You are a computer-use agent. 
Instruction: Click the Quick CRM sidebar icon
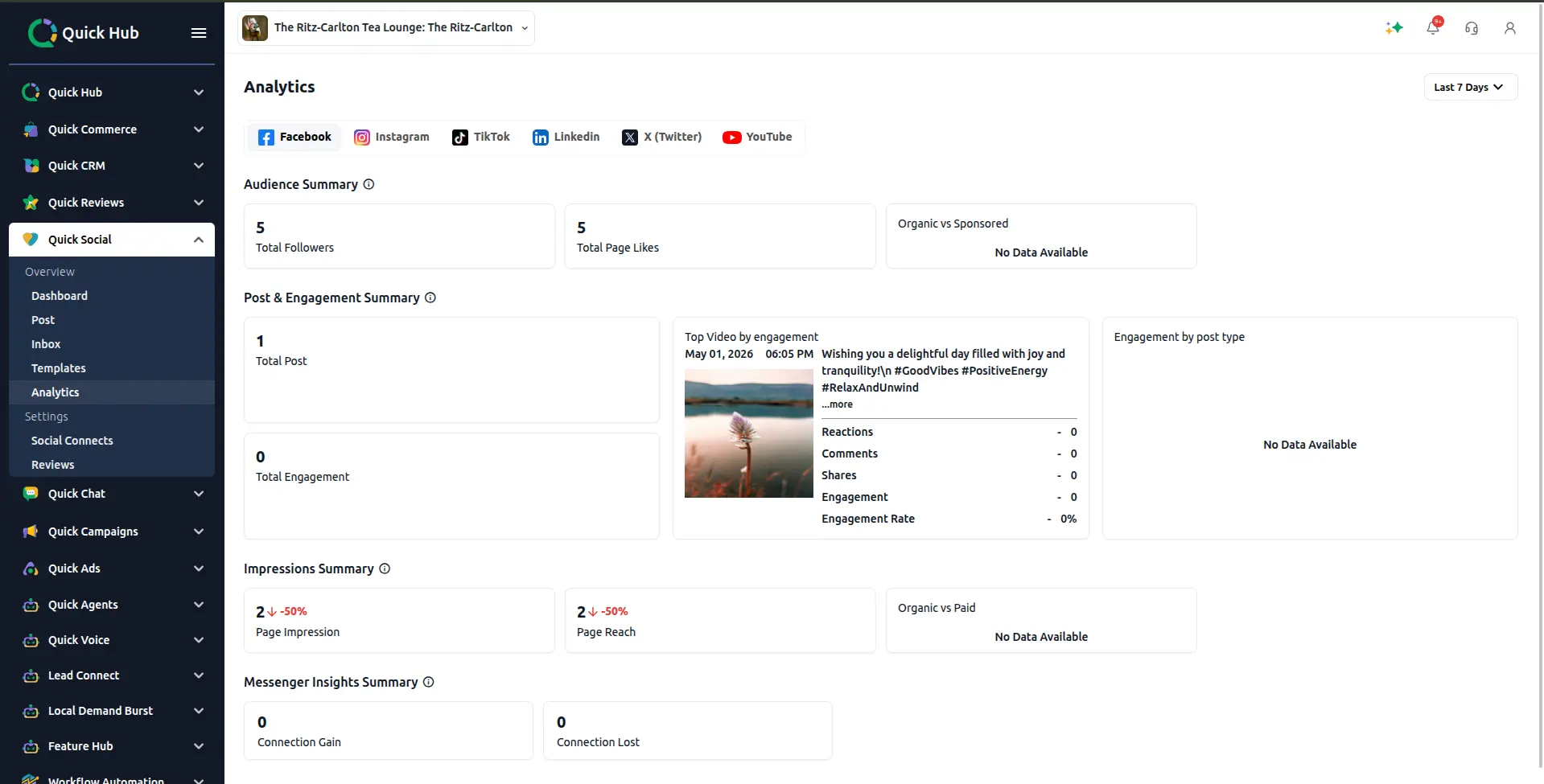[x=31, y=166]
